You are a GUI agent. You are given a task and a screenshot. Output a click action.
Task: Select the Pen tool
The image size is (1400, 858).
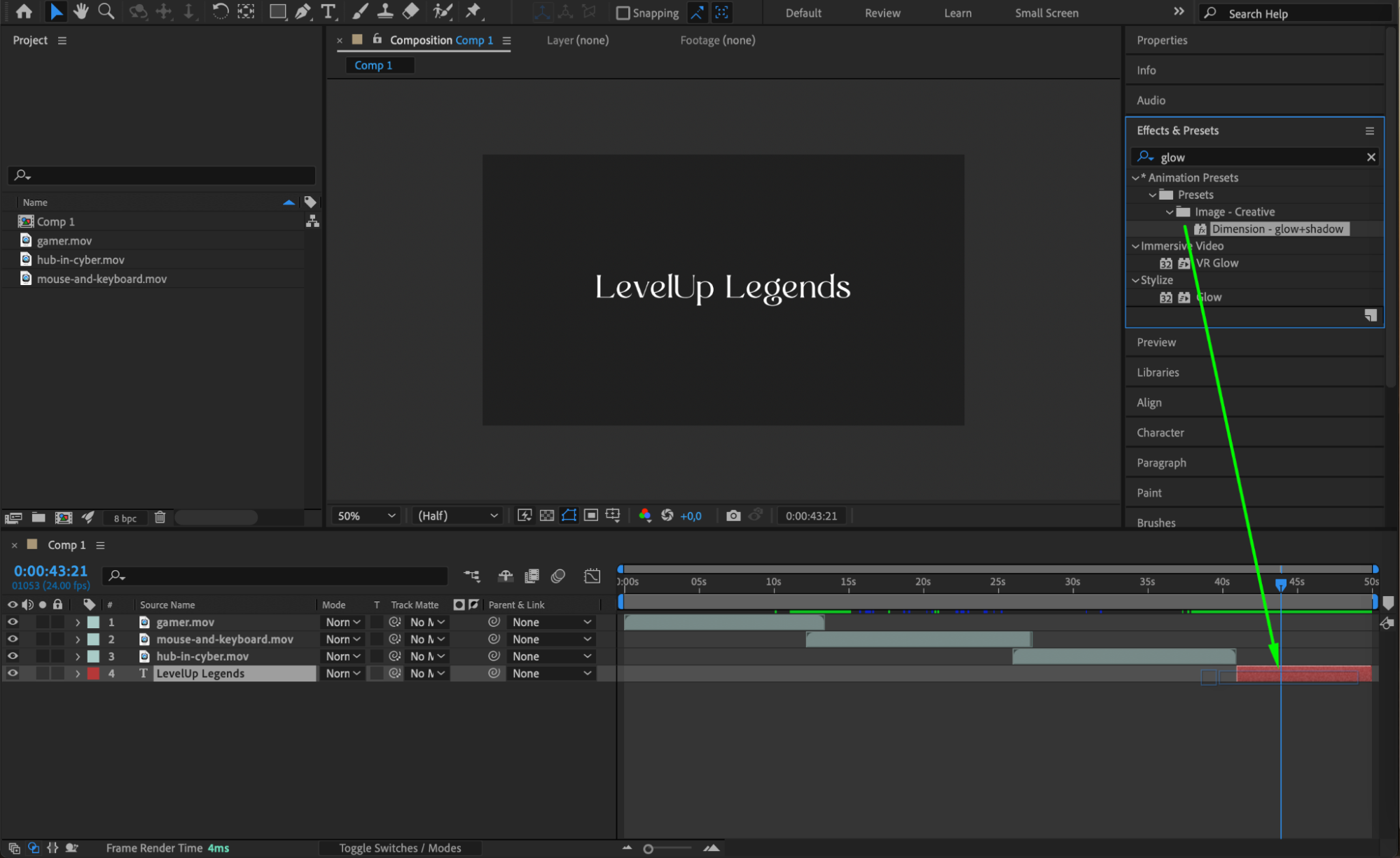point(303,11)
